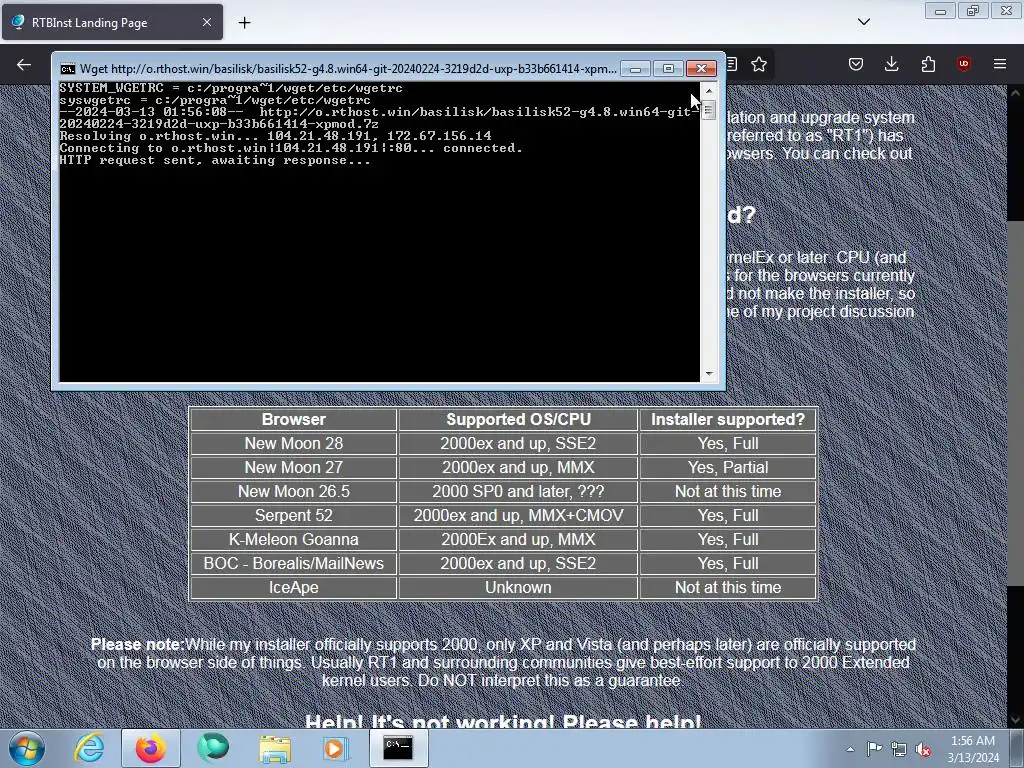
Task: Open the green globe browser taskbar icon
Action: click(x=213, y=748)
